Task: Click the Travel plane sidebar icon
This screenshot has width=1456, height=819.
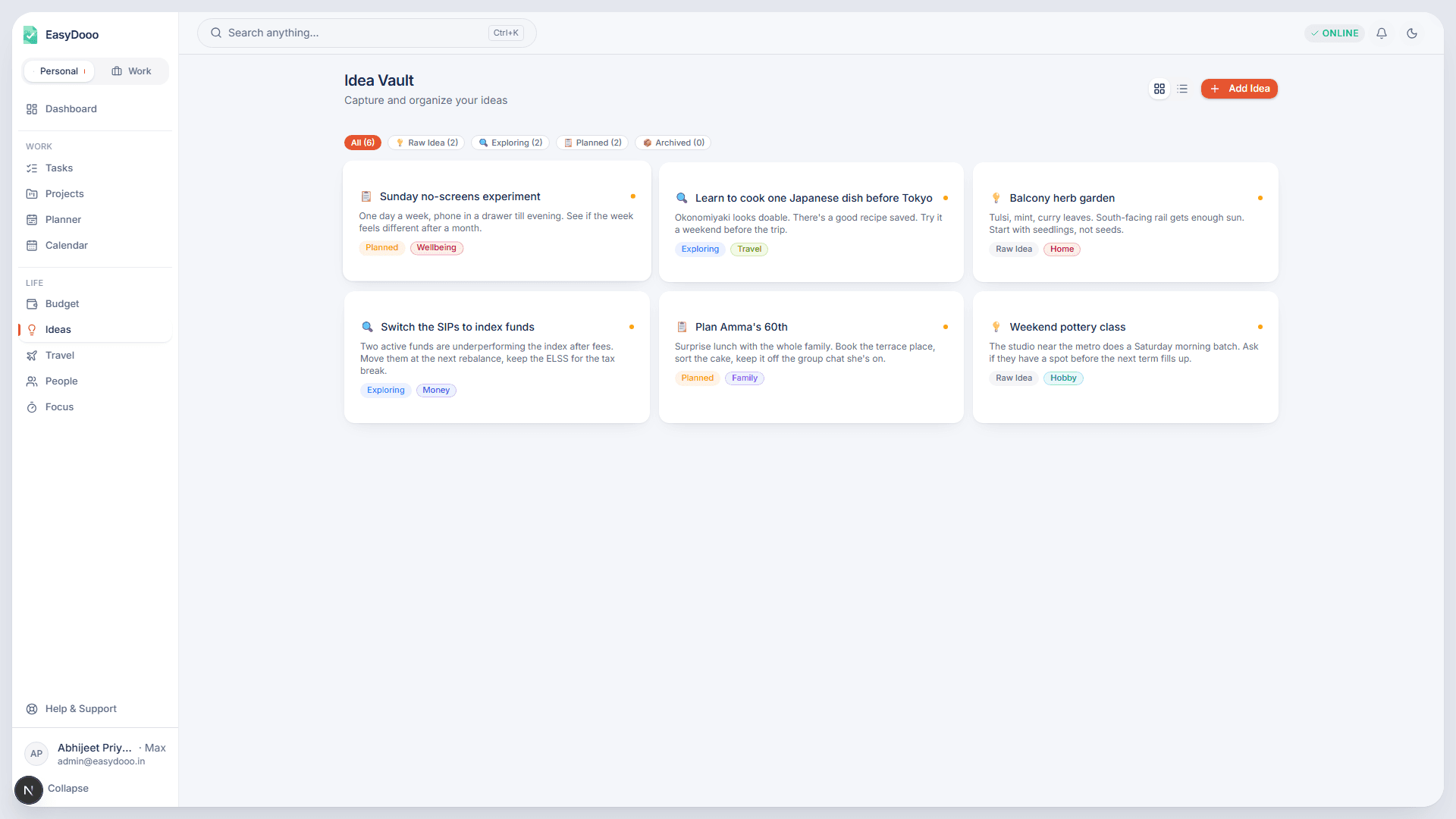Action: [32, 356]
